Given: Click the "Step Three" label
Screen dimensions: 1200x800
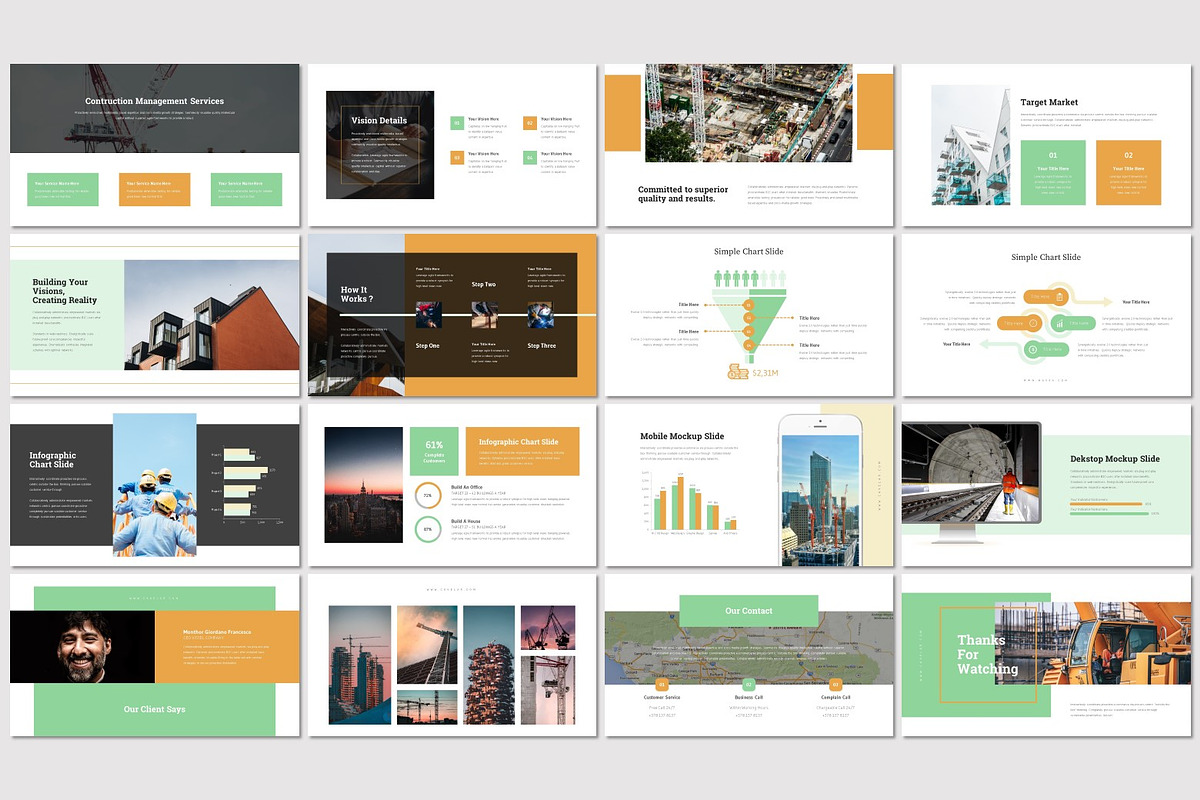Looking at the screenshot, I should pyautogui.click(x=542, y=345).
